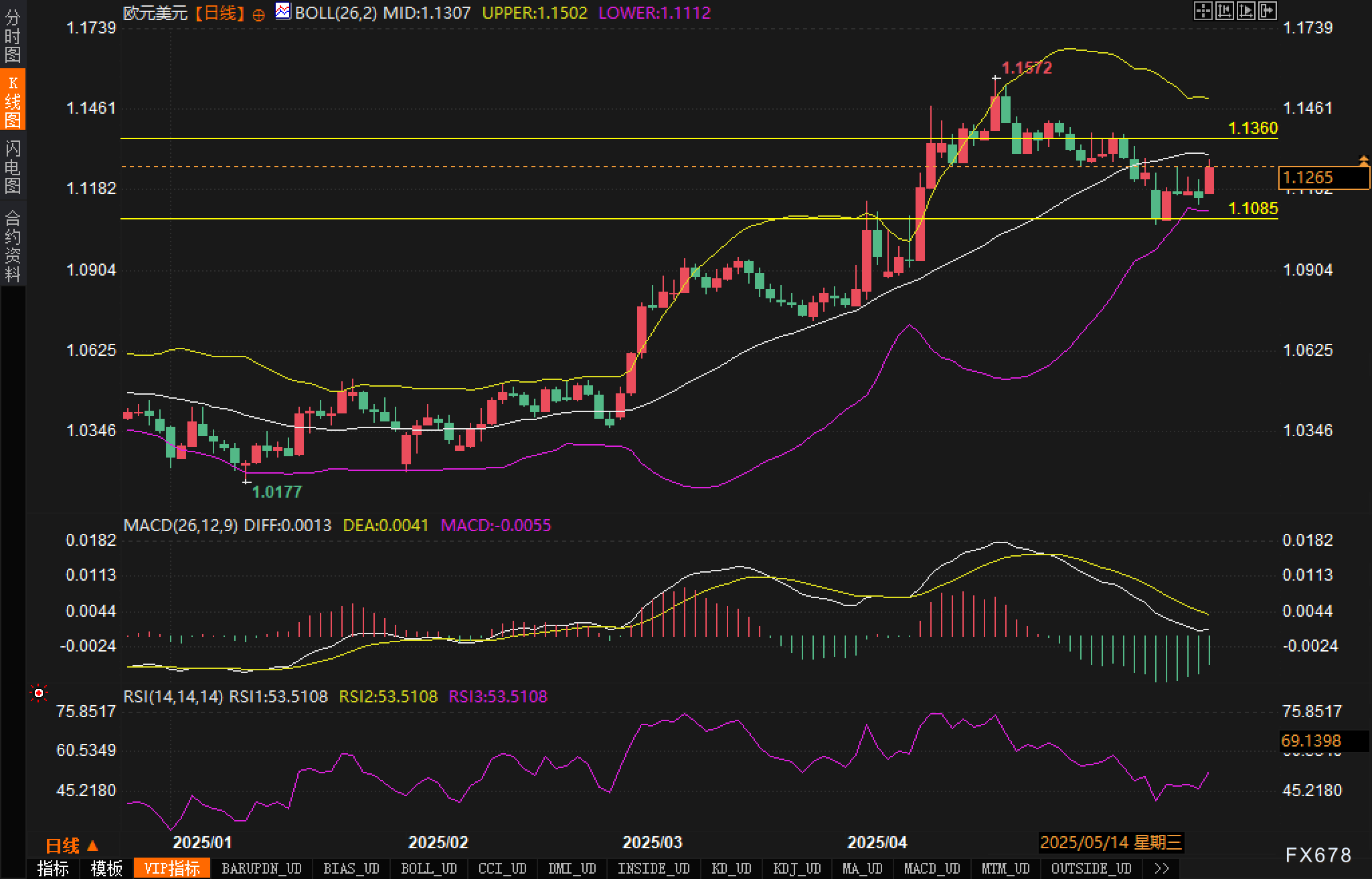Click the 指标 button
The height and width of the screenshot is (879, 1372).
[53, 868]
